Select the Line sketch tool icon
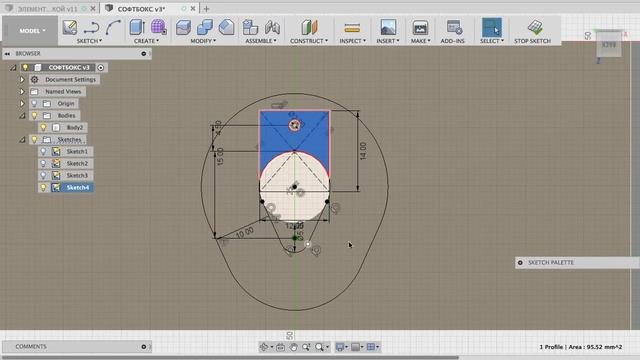Image resolution: width=640 pixels, height=360 pixels. (91, 28)
